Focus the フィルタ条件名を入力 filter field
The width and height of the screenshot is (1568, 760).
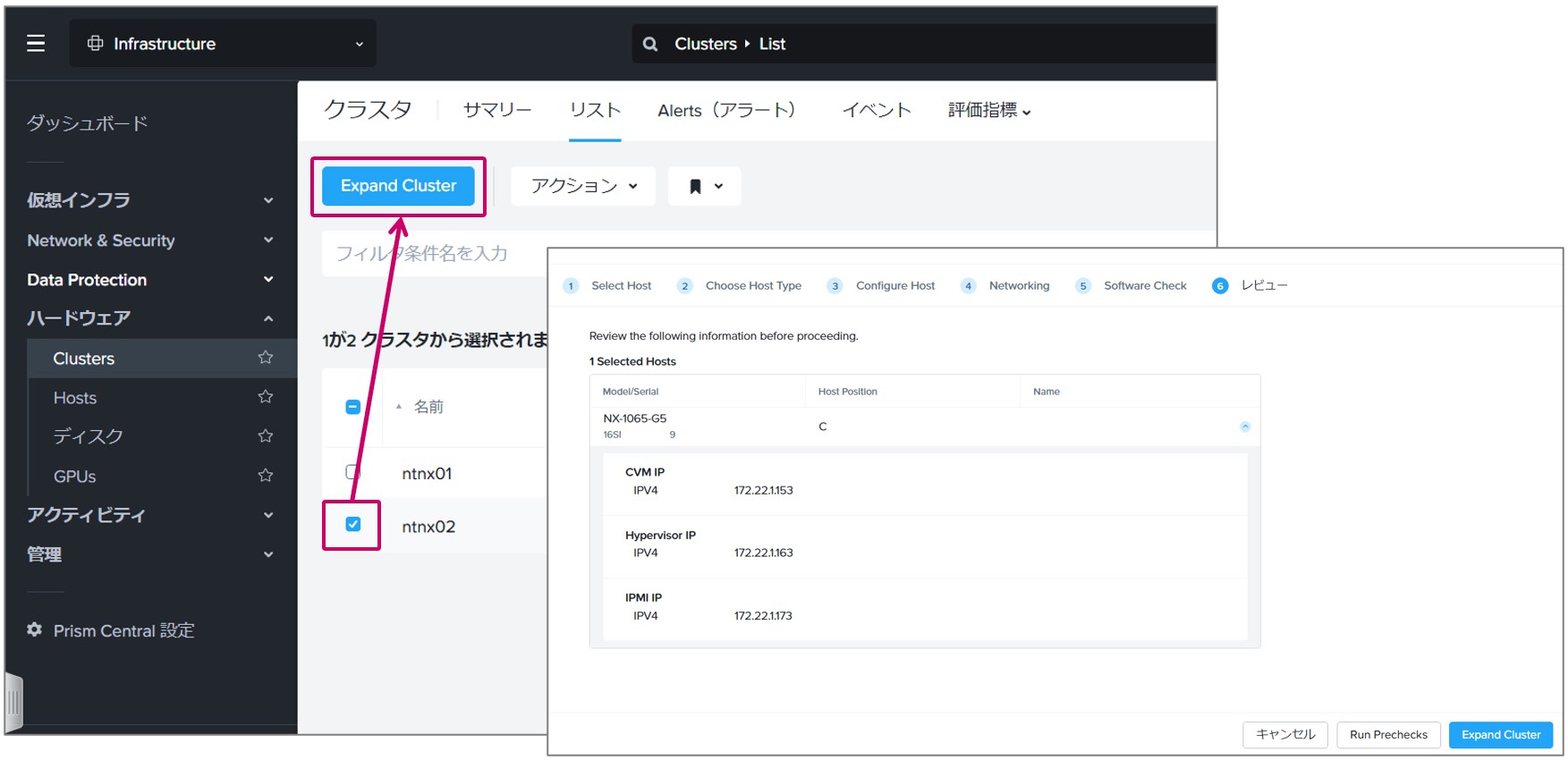435,254
